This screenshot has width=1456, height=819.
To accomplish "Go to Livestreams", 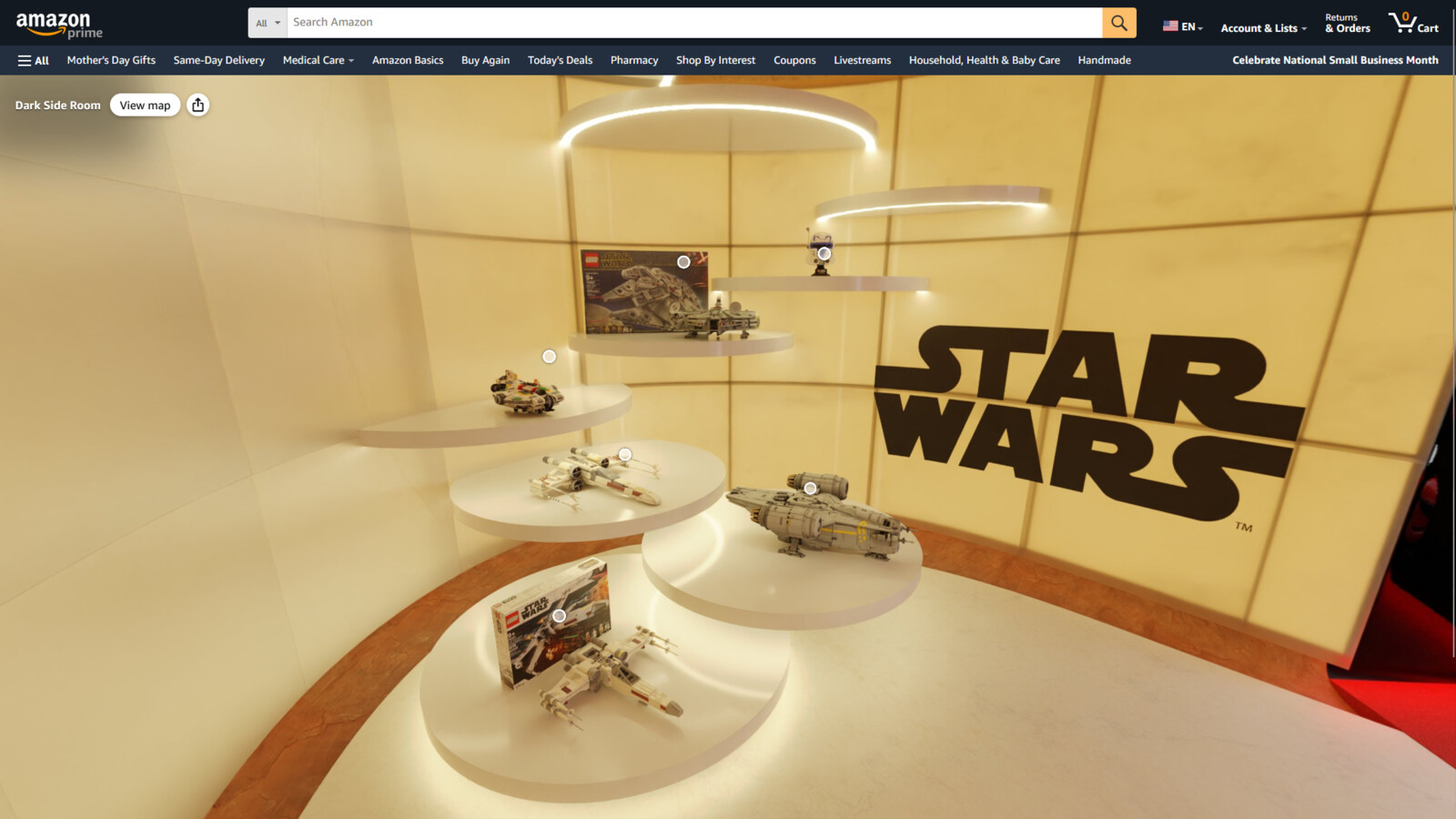I will tap(862, 60).
